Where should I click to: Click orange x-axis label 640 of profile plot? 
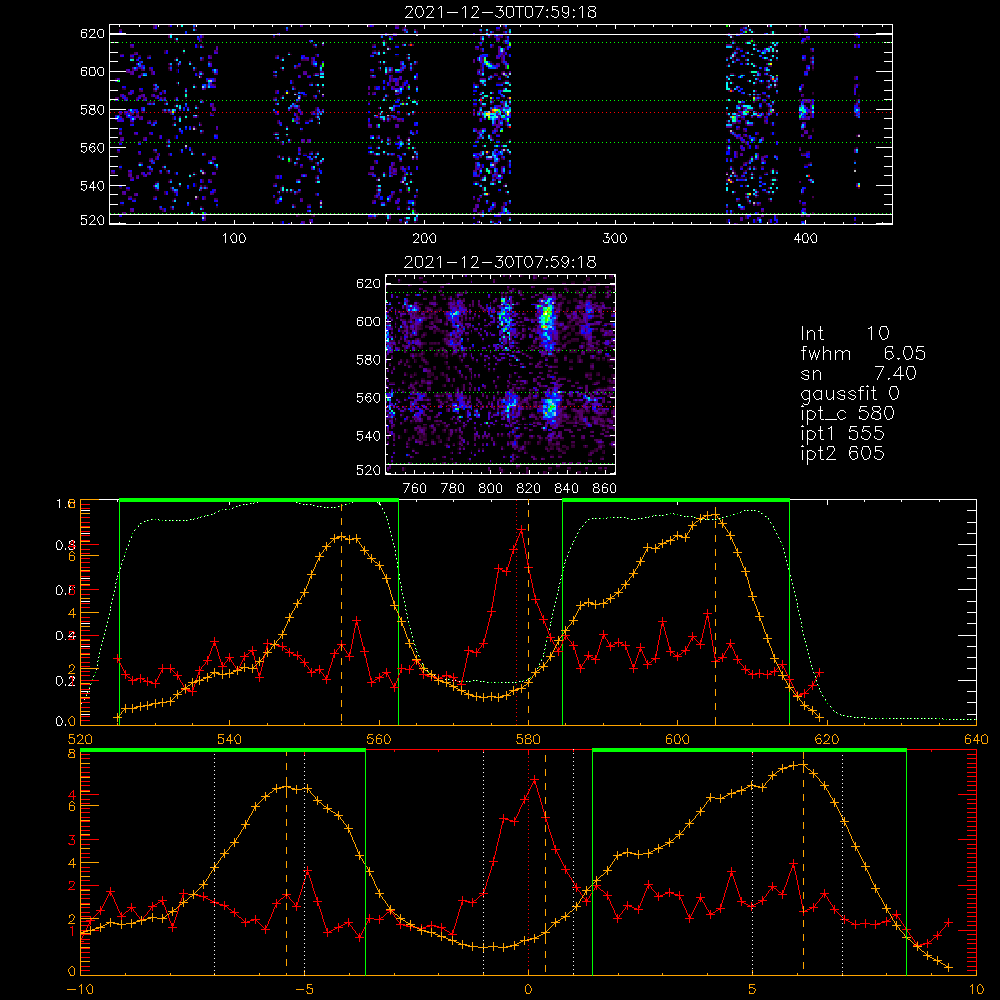click(x=976, y=740)
